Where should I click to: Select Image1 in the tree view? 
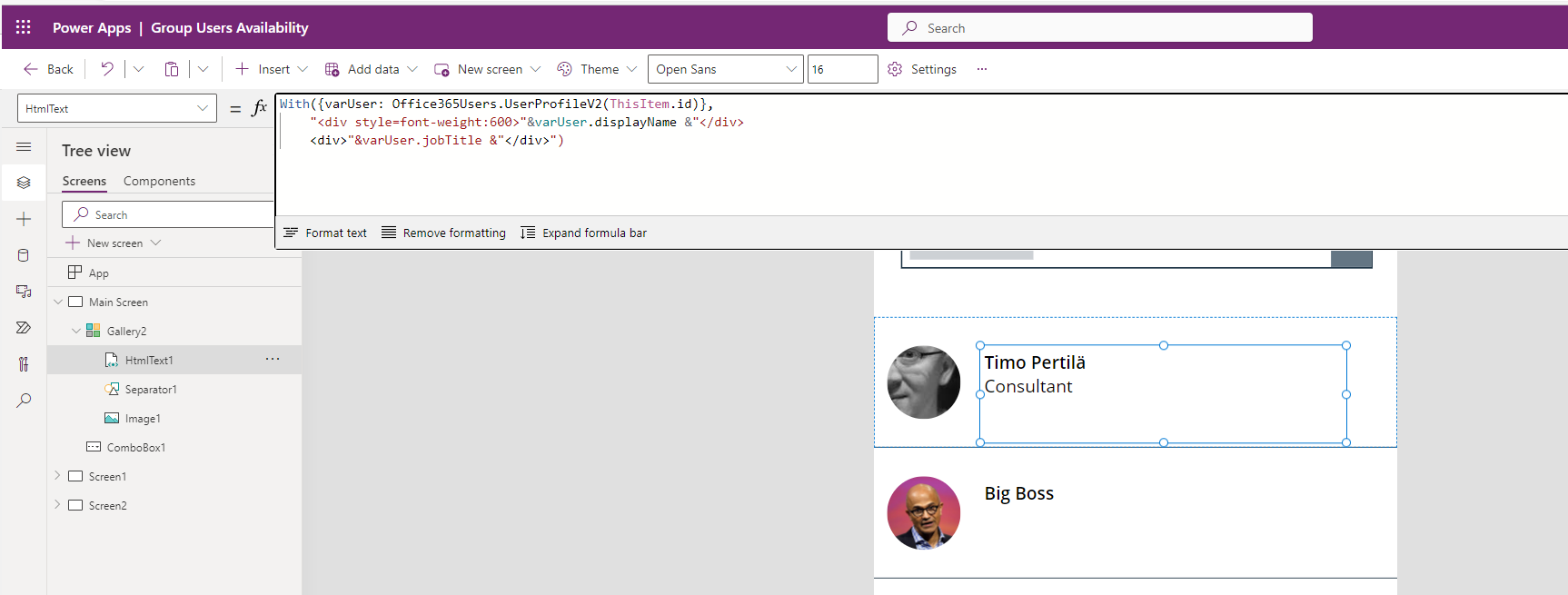143,419
